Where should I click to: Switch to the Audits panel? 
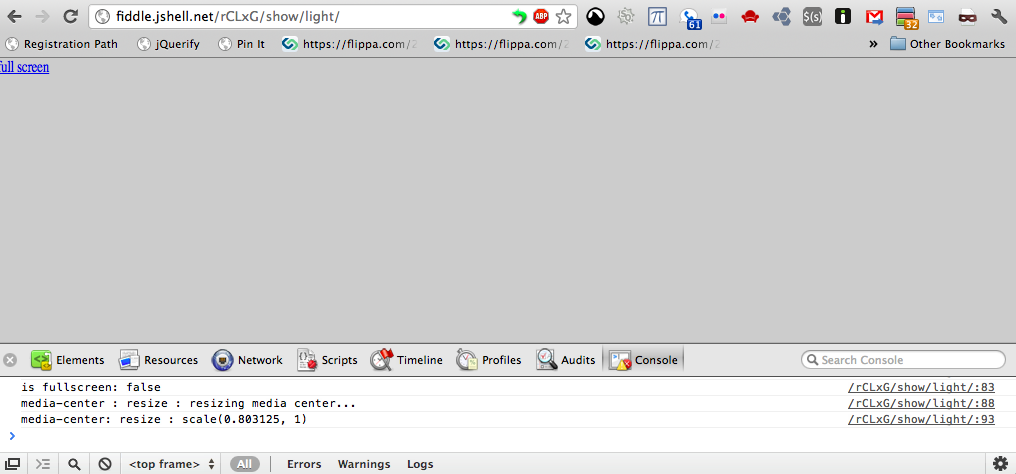pyautogui.click(x=566, y=360)
